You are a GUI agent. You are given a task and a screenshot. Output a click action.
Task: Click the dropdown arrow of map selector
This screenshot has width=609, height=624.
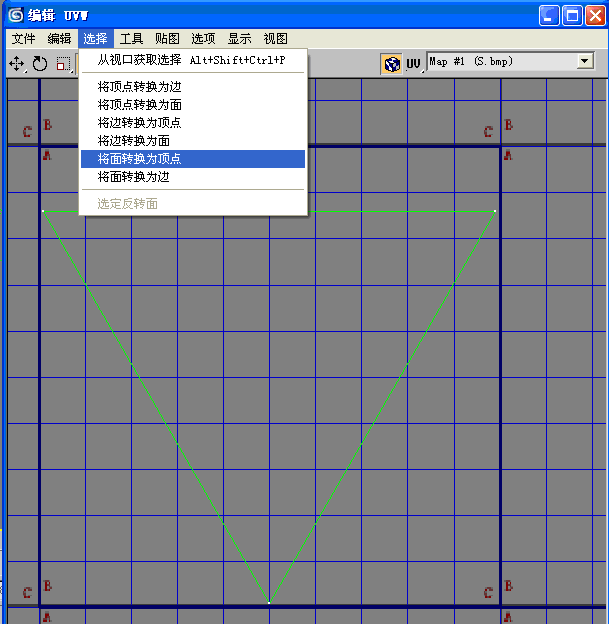584,61
